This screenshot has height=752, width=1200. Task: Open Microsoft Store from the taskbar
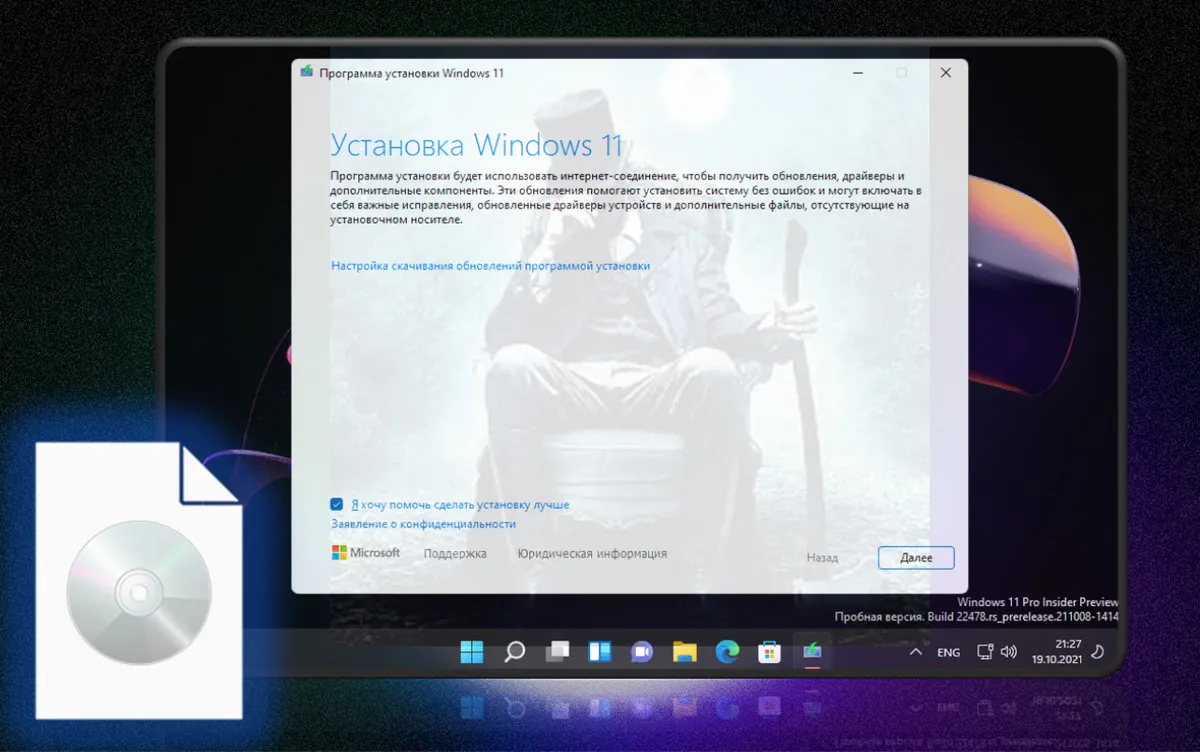pyautogui.click(x=769, y=652)
